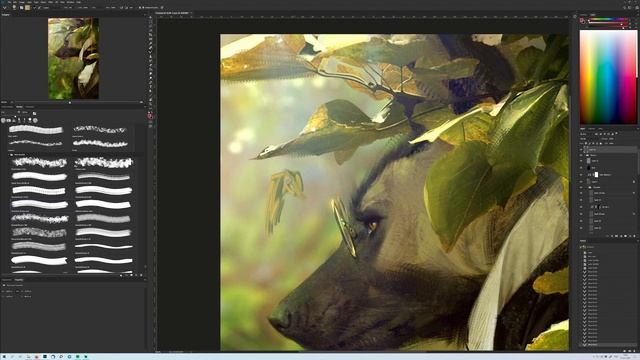Click foreground swatch in the Color panel
Image resolution: width=640 pixels, height=360 pixels.
(581, 20)
